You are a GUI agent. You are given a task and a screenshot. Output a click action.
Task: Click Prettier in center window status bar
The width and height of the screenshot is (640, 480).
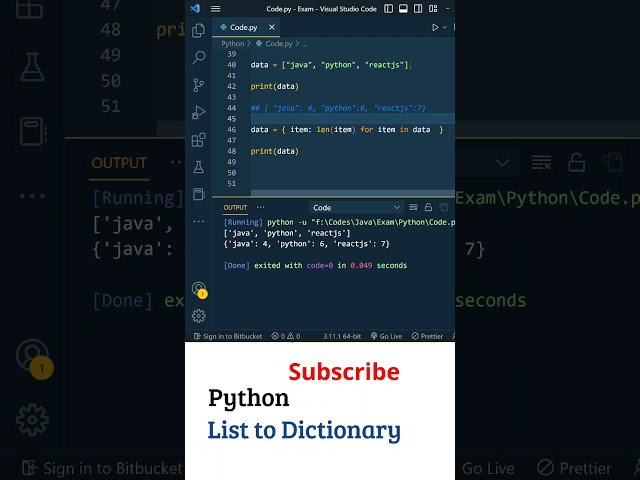click(x=427, y=336)
